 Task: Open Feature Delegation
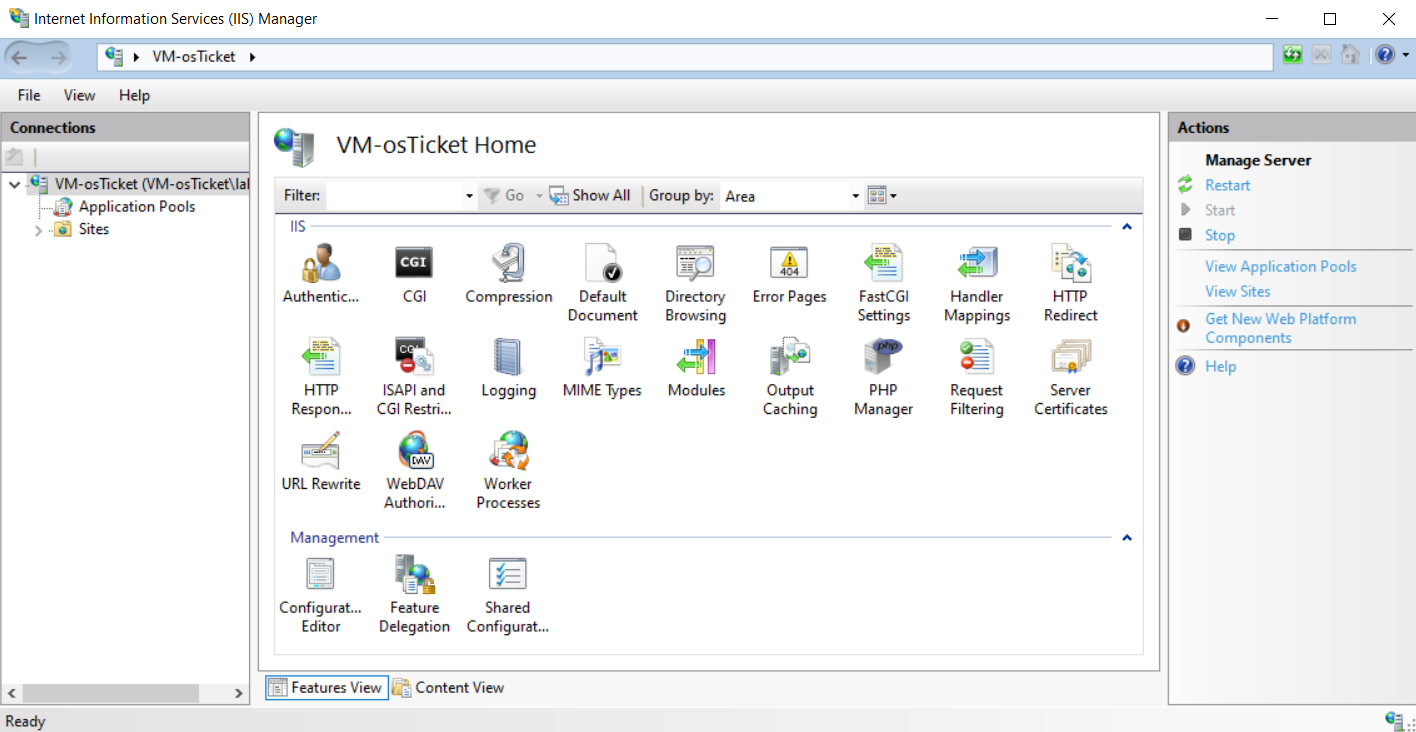(x=414, y=595)
